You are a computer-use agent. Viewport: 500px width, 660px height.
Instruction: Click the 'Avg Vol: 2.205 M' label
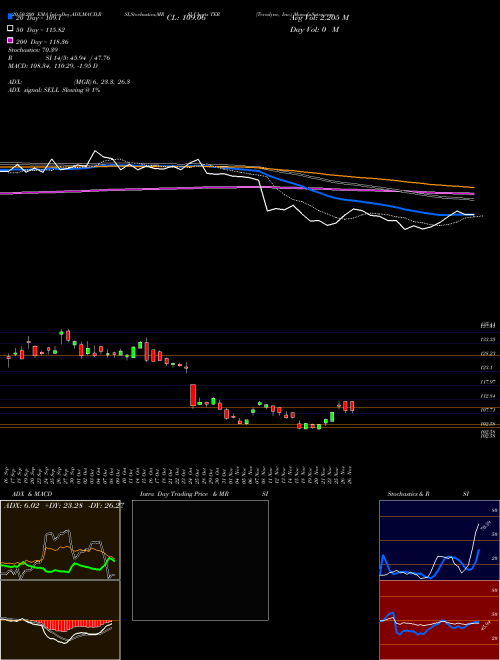(x=319, y=18)
